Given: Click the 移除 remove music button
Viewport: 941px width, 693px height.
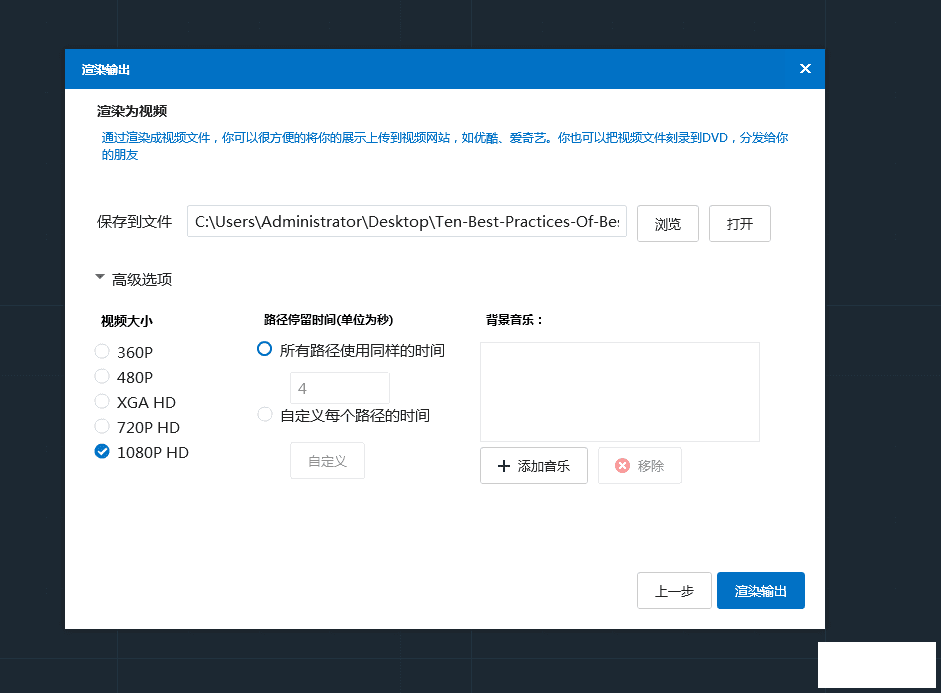Looking at the screenshot, I should point(640,466).
